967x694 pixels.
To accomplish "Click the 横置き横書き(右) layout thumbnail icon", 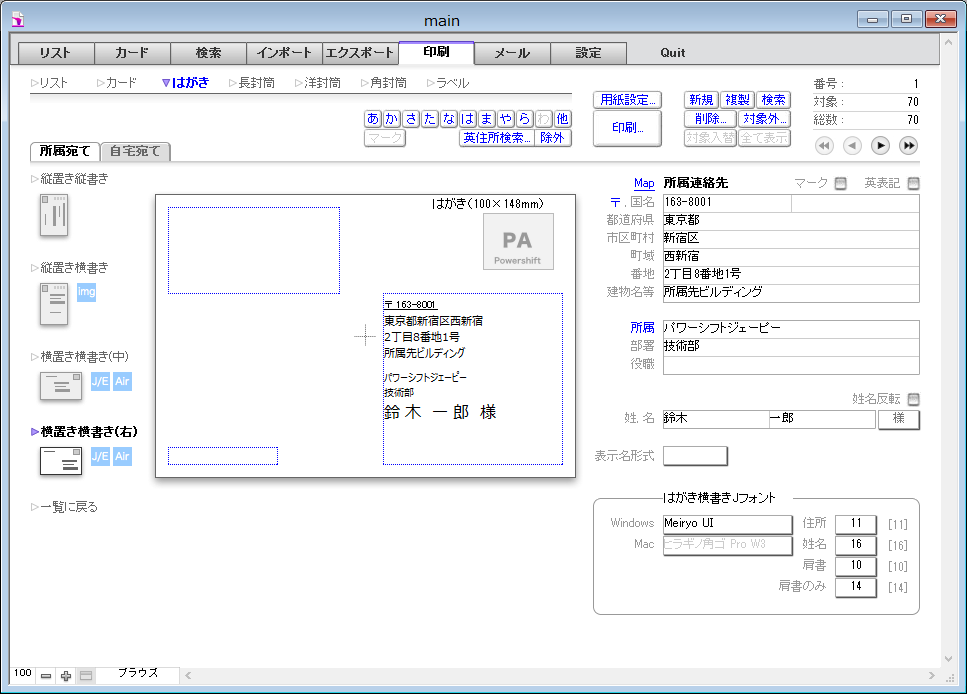I will [x=60, y=460].
